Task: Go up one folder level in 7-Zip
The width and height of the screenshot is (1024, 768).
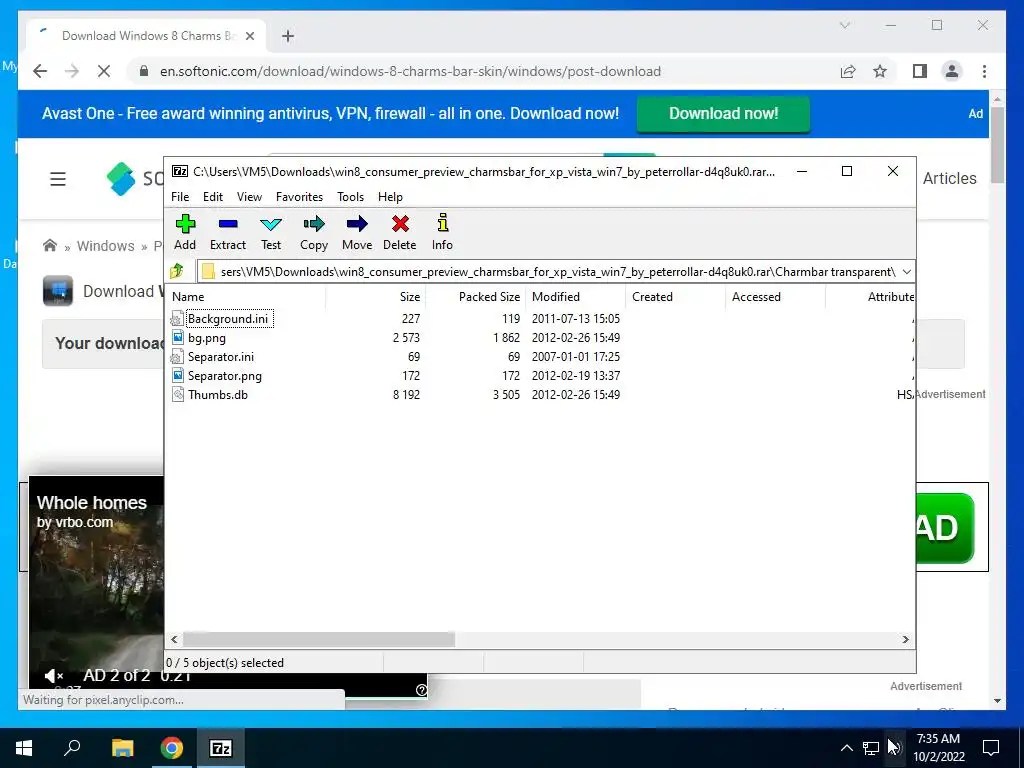Action: tap(177, 271)
